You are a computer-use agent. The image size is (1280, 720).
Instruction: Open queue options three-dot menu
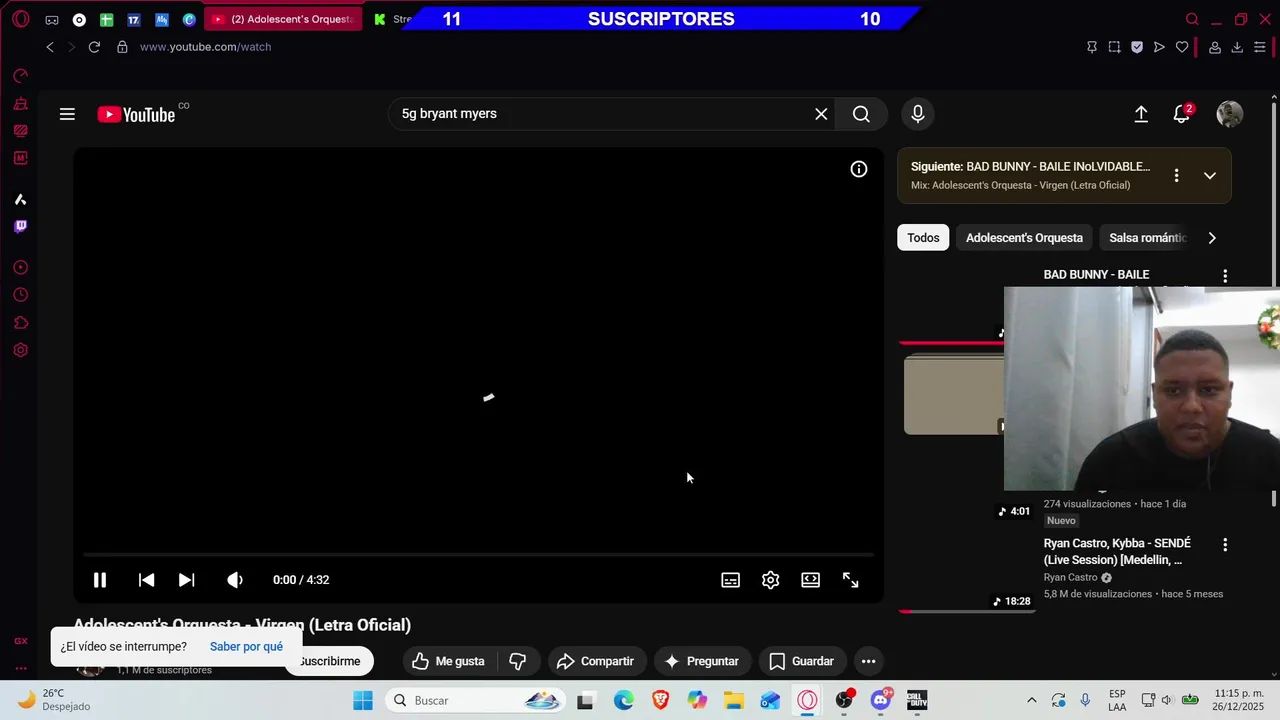point(1176,176)
